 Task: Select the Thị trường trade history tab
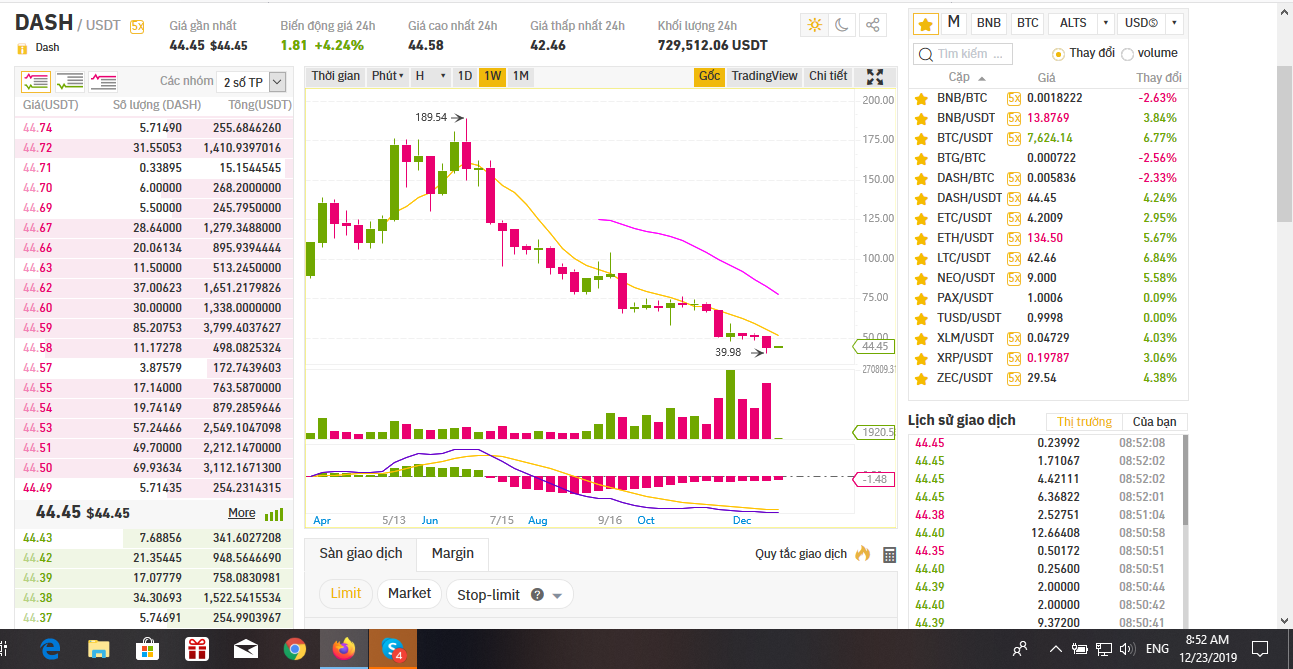[x=1084, y=422]
